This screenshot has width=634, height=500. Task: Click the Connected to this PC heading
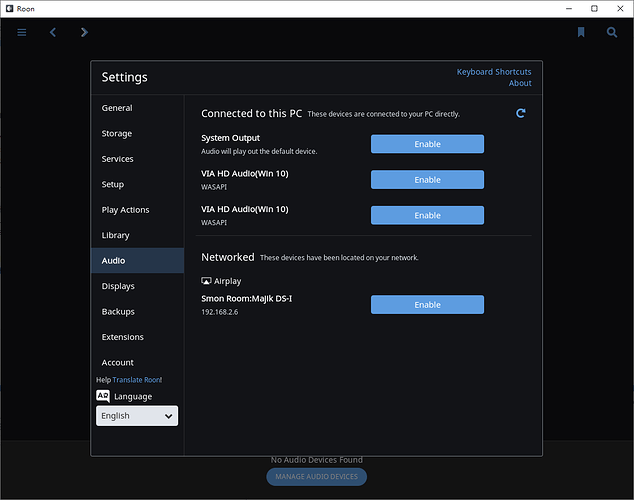pos(251,114)
